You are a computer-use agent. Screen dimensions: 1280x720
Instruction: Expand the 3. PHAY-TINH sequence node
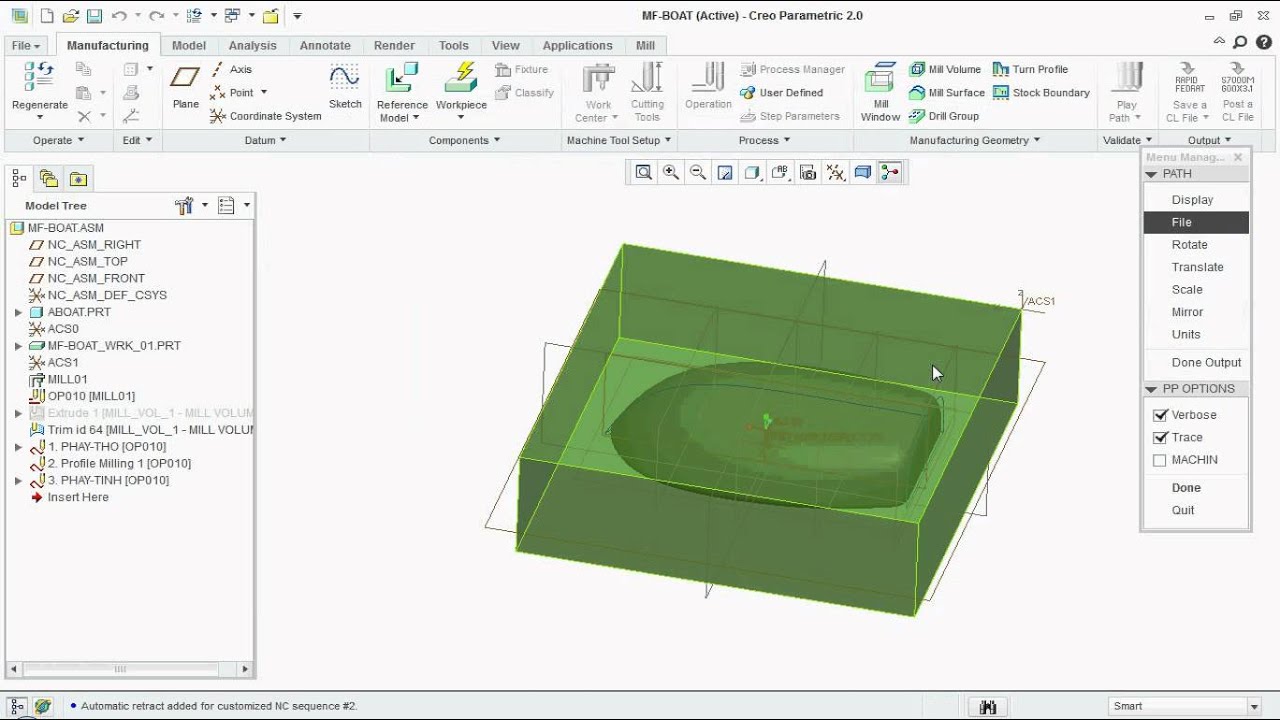tap(18, 481)
